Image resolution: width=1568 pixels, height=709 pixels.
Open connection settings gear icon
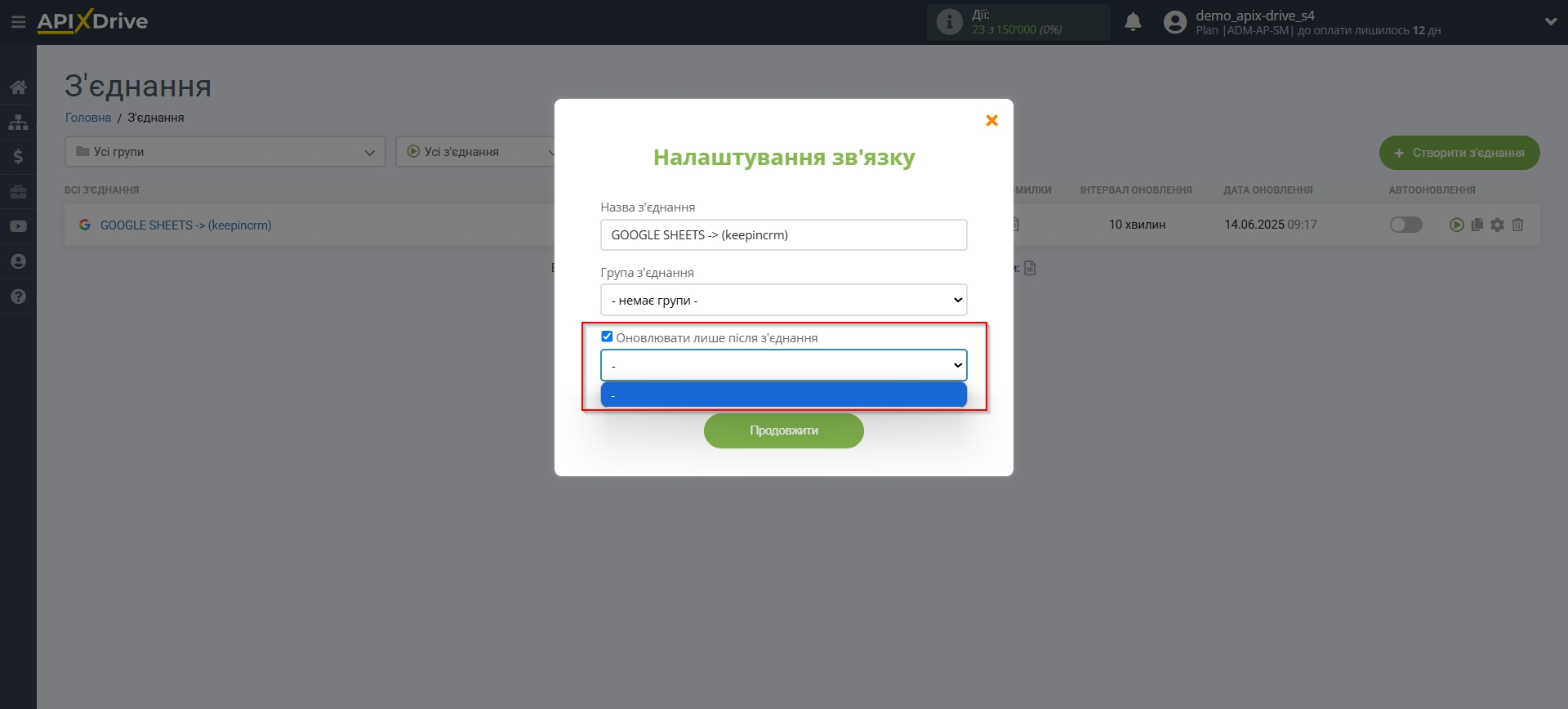(x=1497, y=225)
